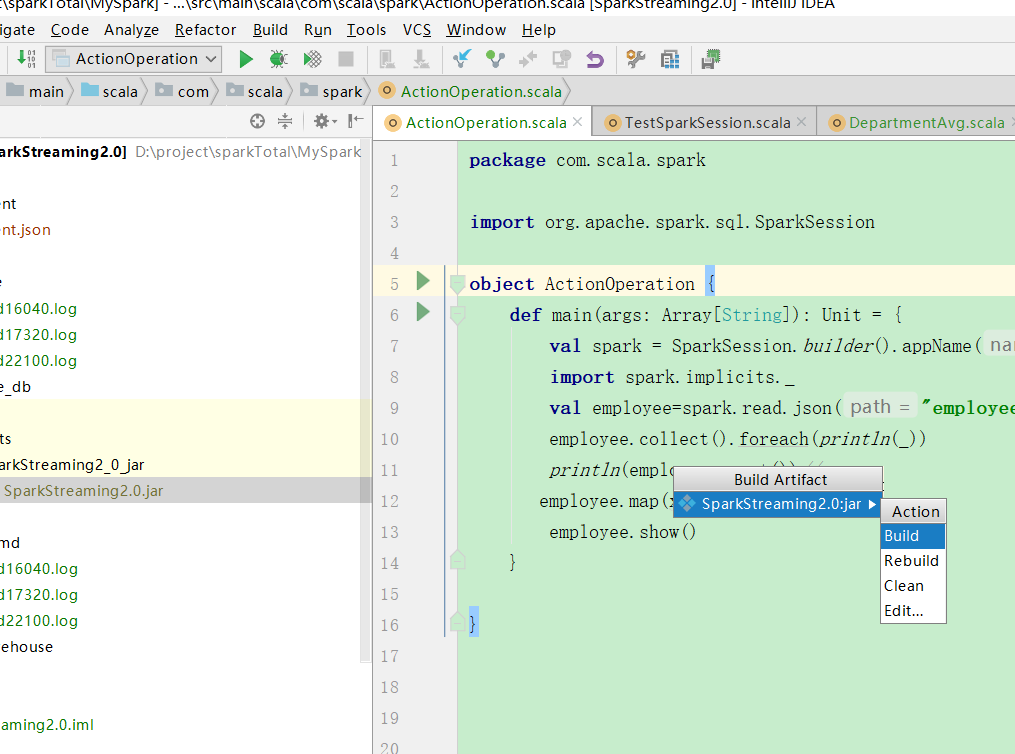Click the path = parameter hint on line 9
The height and width of the screenshot is (754, 1015).
pos(880,407)
